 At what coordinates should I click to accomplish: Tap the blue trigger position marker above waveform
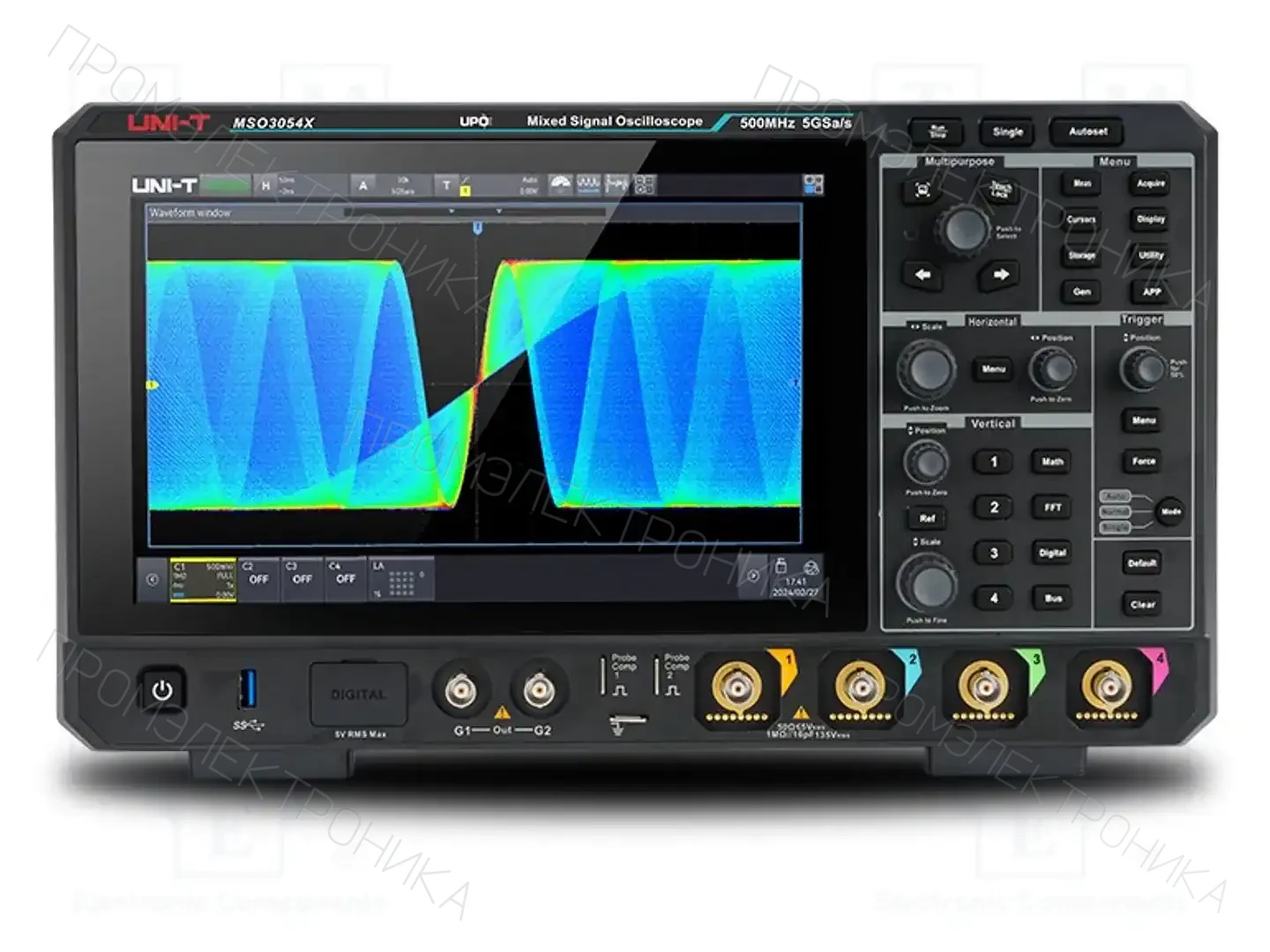(477, 227)
